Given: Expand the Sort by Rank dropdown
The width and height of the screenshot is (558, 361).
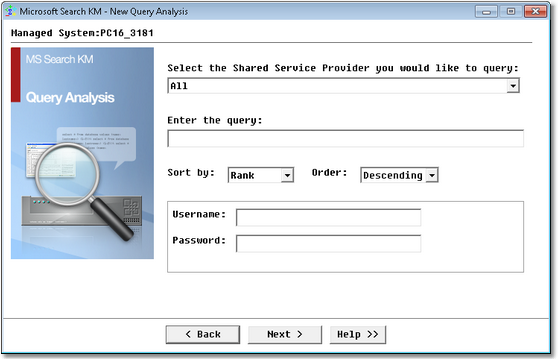Looking at the screenshot, I should [260, 175].
